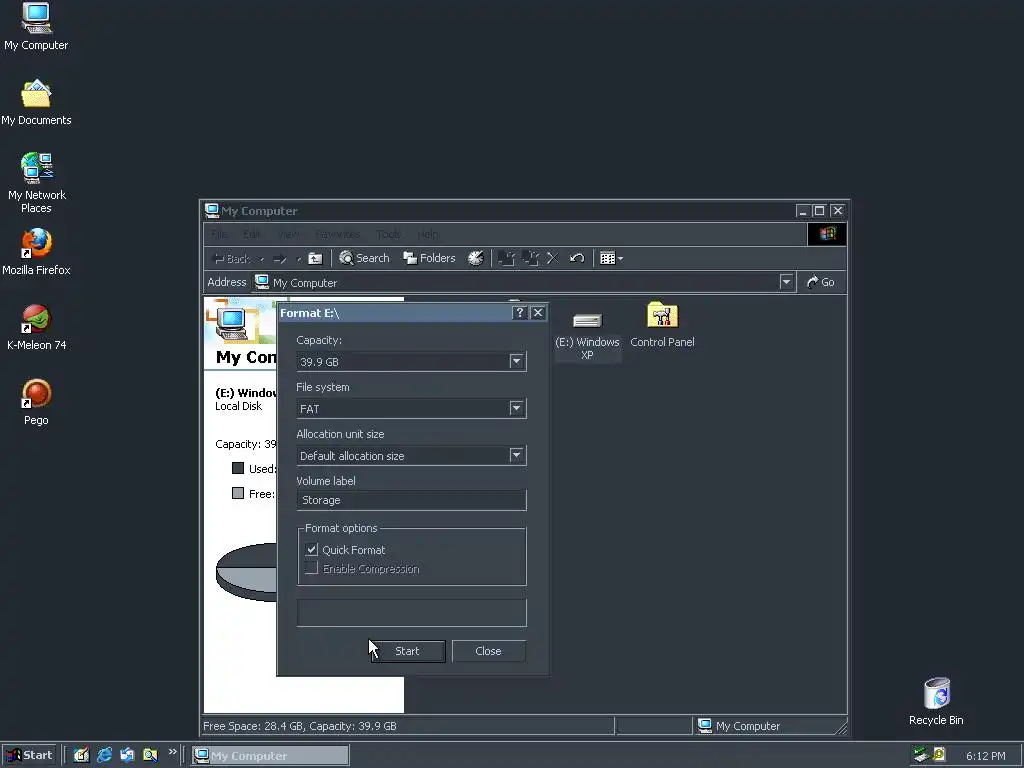The height and width of the screenshot is (768, 1024).
Task: Open Pego desktop shortcut
Action: 36,402
